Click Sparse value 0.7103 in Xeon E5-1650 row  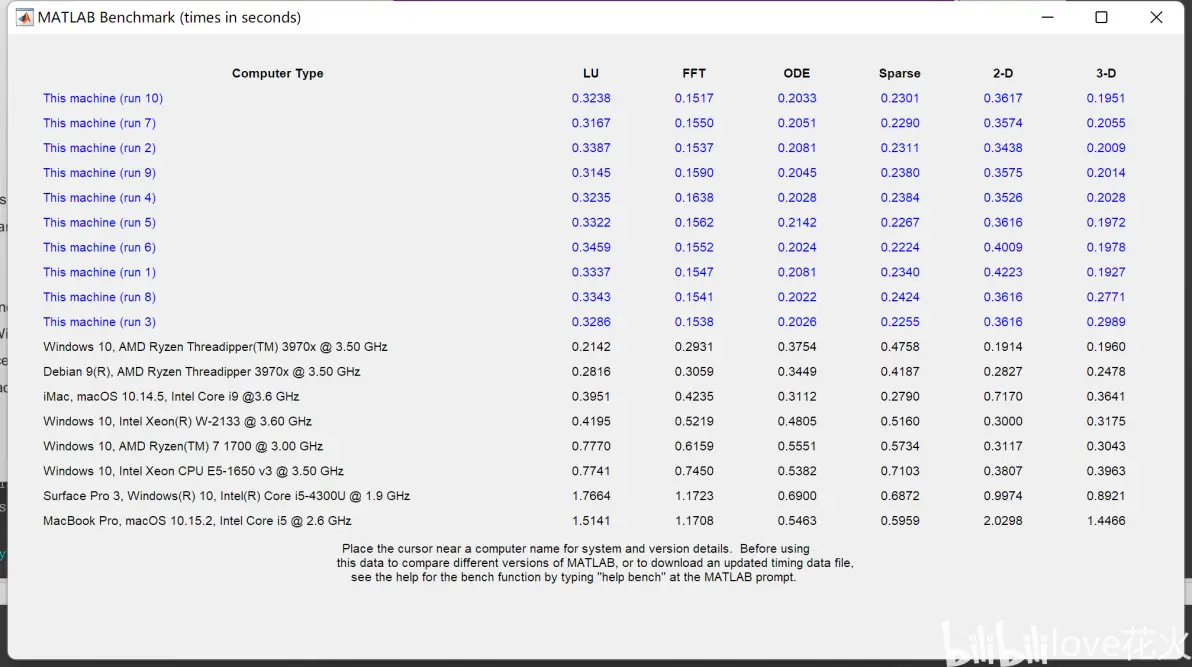899,471
